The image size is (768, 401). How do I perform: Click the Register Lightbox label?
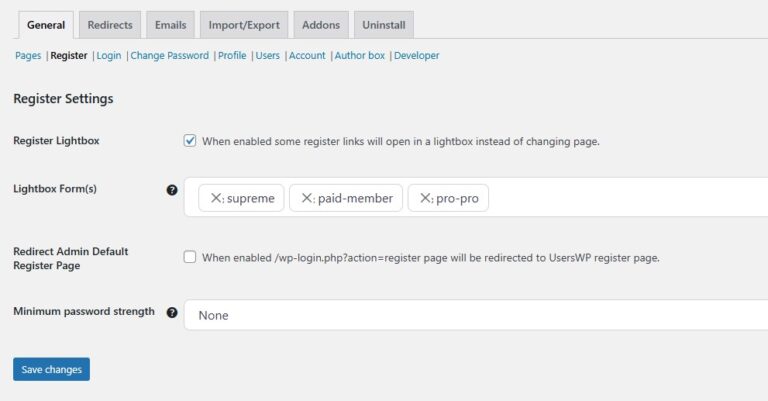click(x=56, y=141)
